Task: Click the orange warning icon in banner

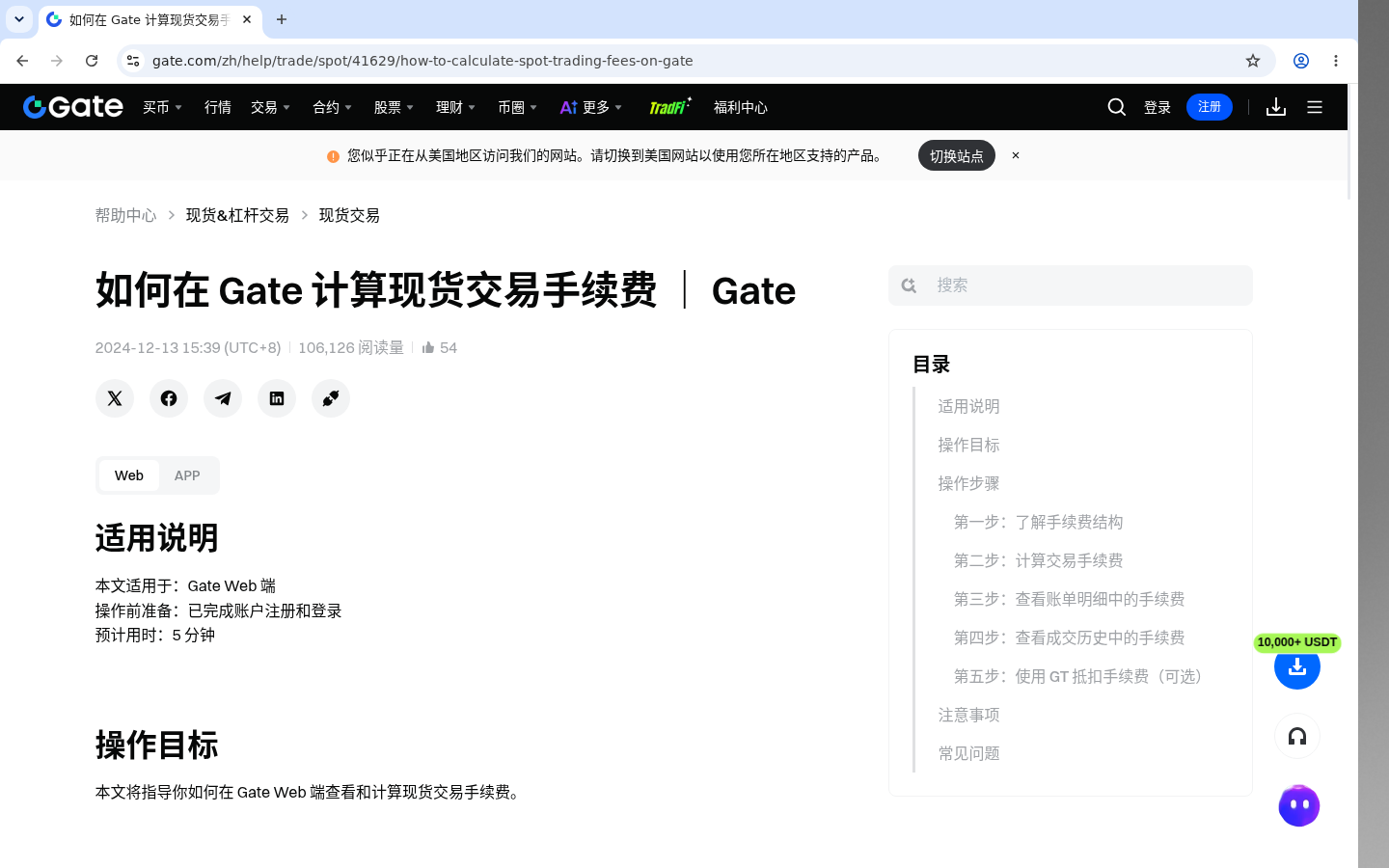Action: [x=333, y=156]
